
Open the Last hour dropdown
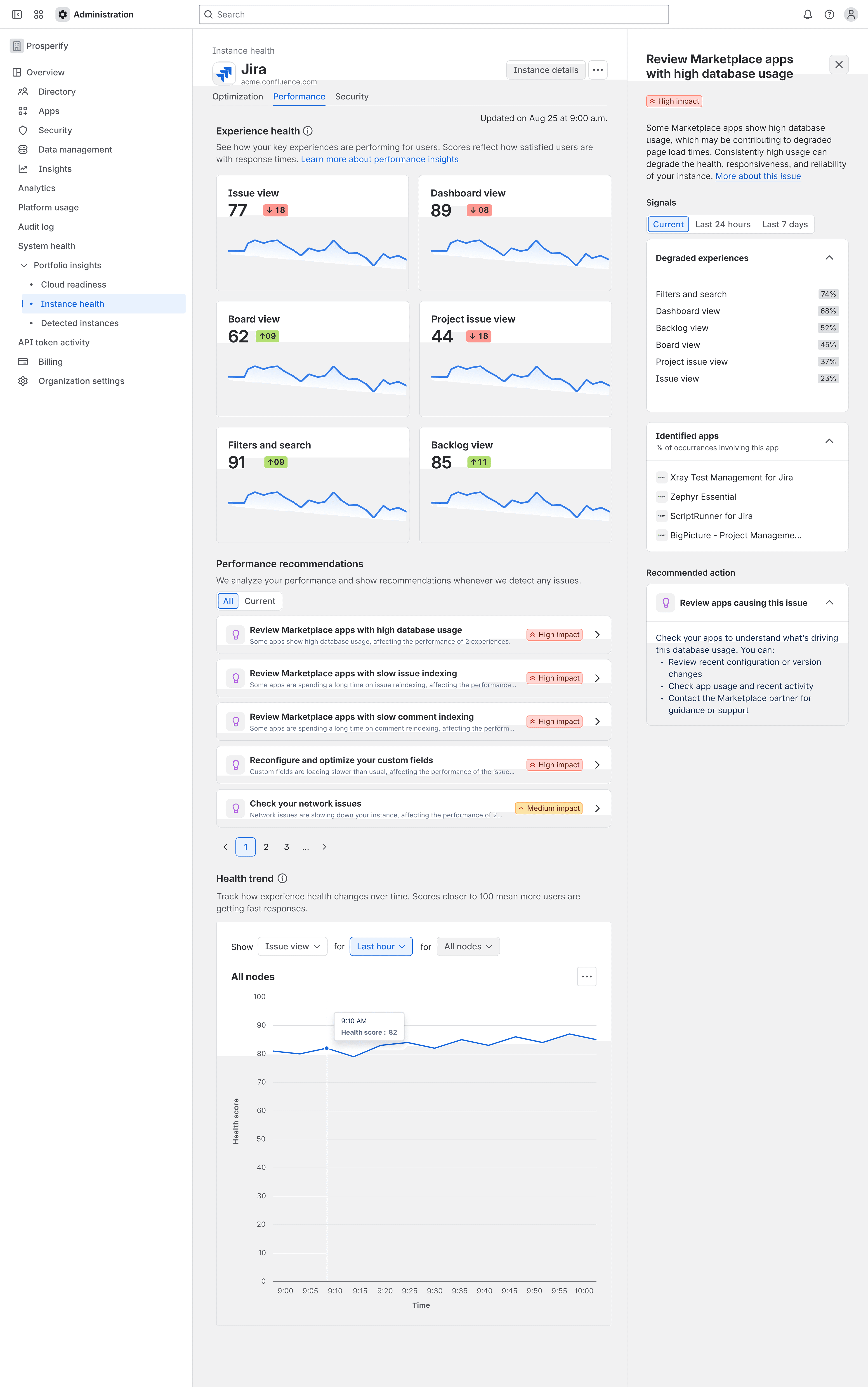tap(381, 947)
